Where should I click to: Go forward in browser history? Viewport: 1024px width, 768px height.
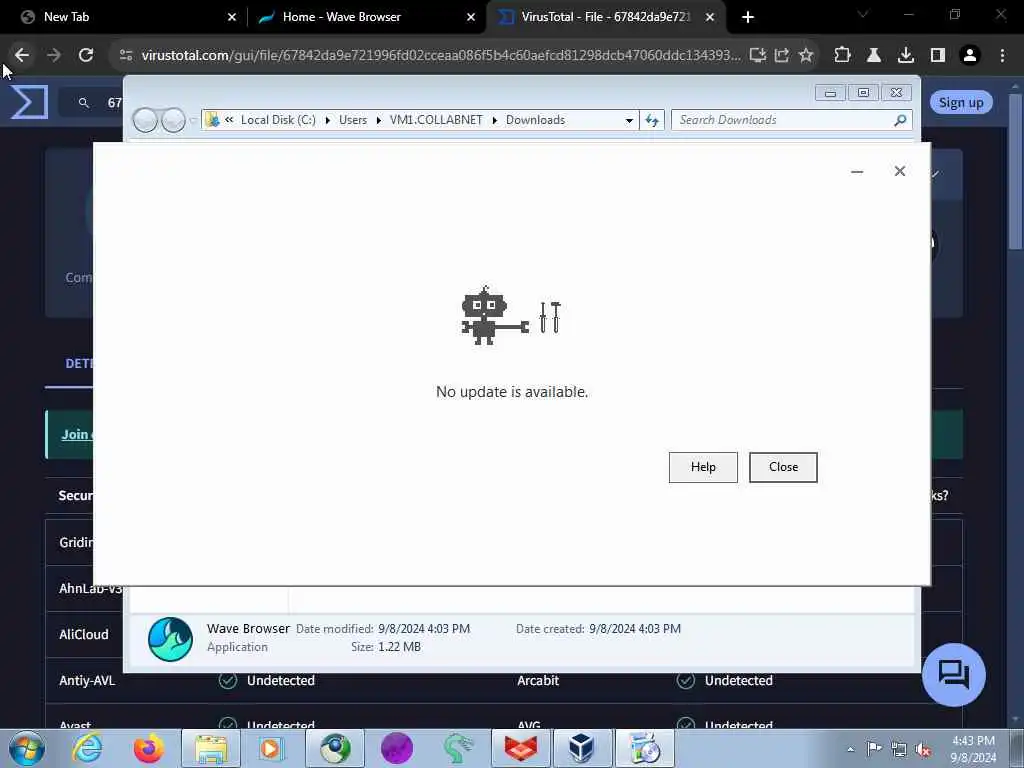tap(54, 55)
